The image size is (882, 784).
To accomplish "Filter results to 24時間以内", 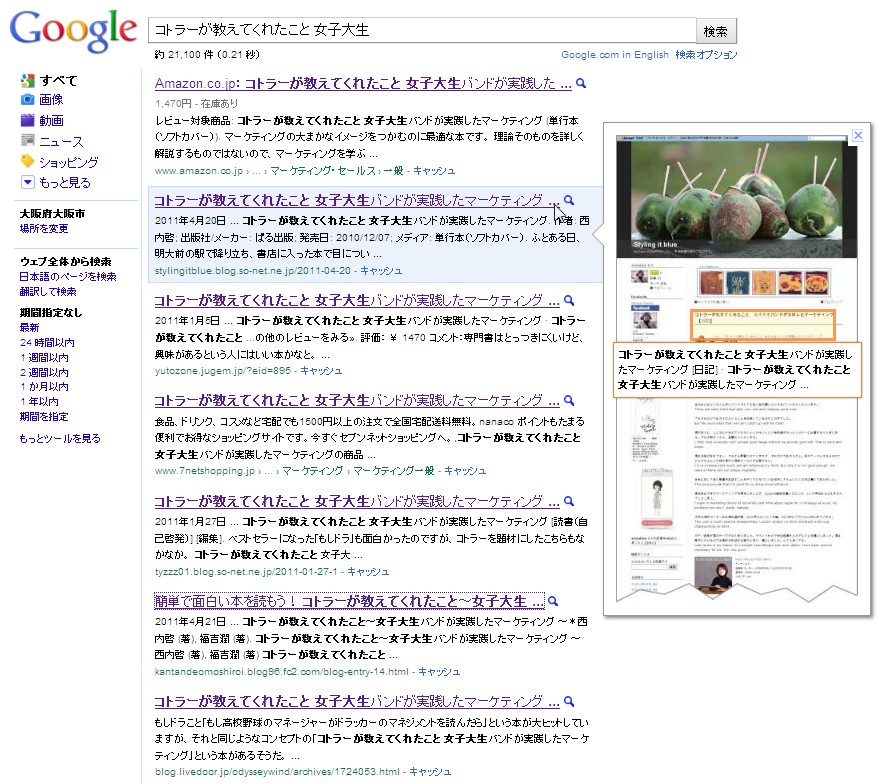I will (x=47, y=342).
